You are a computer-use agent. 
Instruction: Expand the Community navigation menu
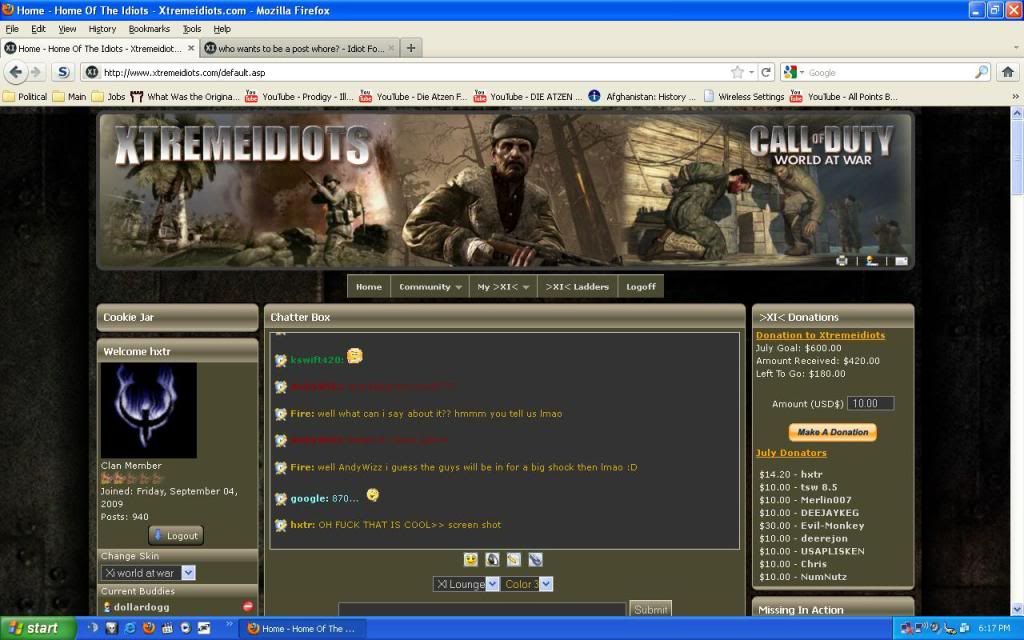[431, 287]
